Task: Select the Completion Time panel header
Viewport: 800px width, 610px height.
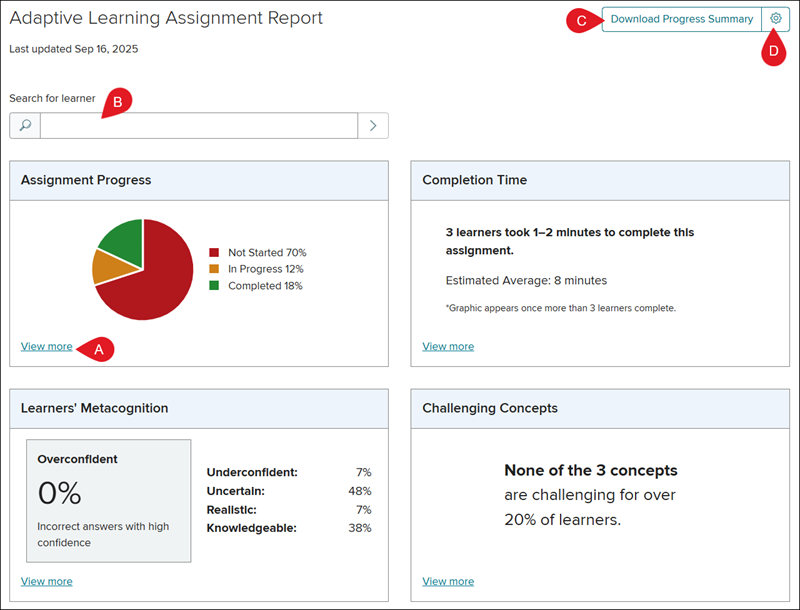Action: pyautogui.click(x=600, y=181)
